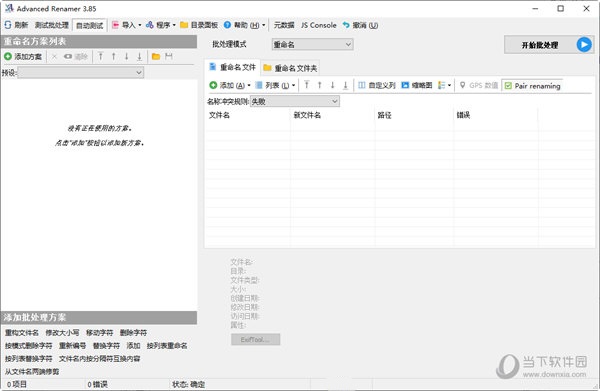Screen dimensions: 600x391
Task: Add the 替换字符 (Replace) method
Action: coord(106,346)
